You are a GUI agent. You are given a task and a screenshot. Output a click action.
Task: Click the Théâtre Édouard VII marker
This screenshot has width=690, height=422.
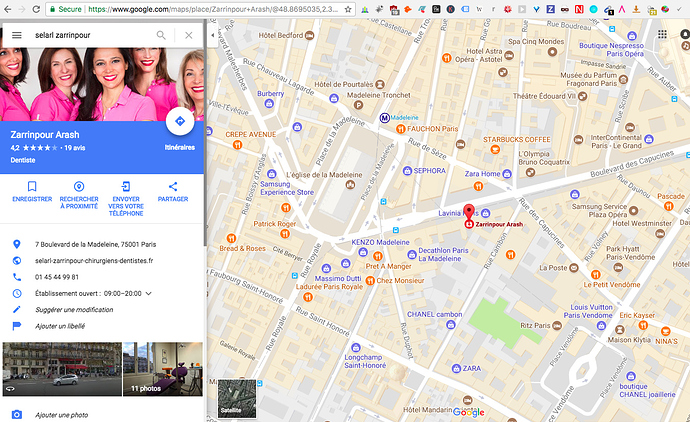click(x=582, y=96)
